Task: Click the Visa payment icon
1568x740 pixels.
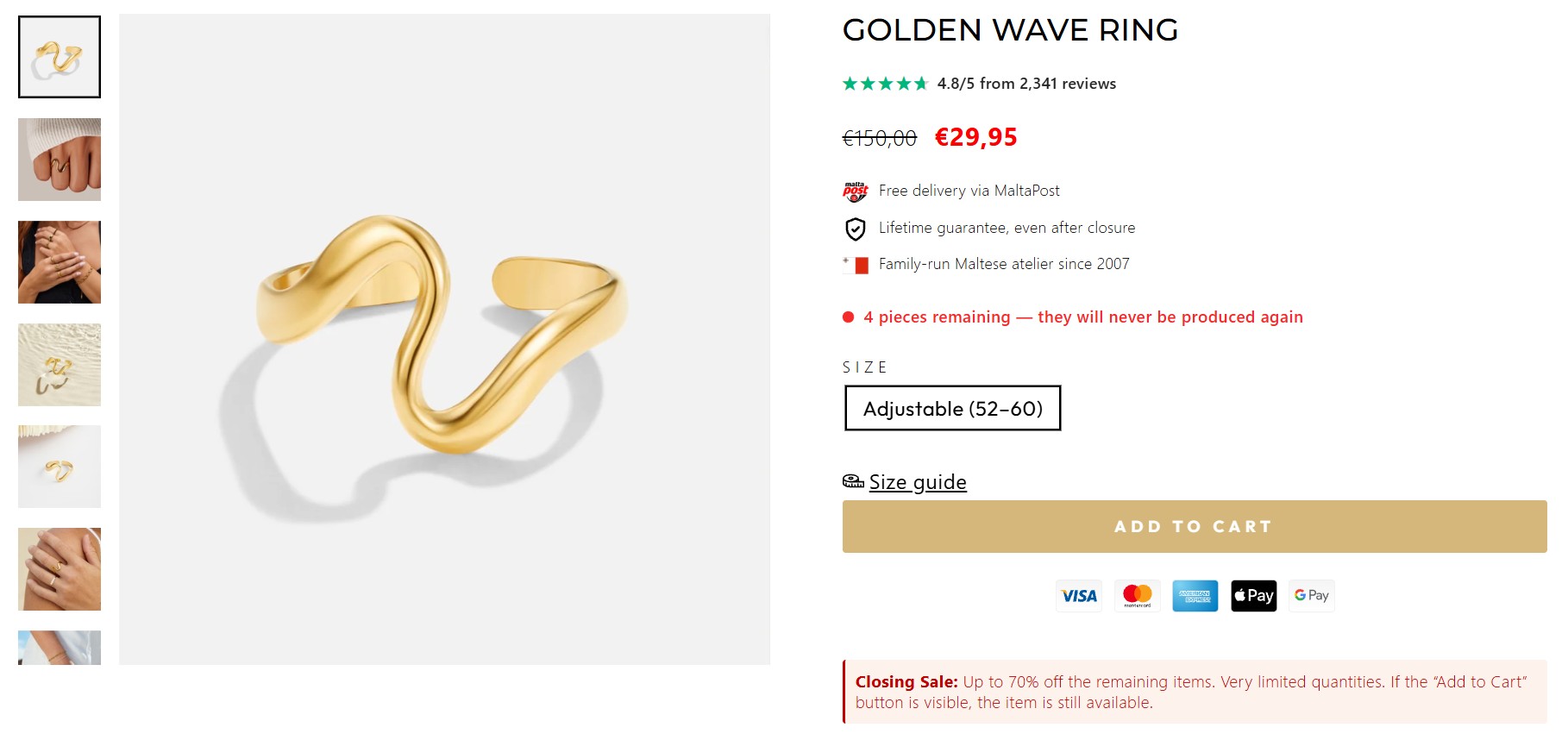Action: [1079, 596]
